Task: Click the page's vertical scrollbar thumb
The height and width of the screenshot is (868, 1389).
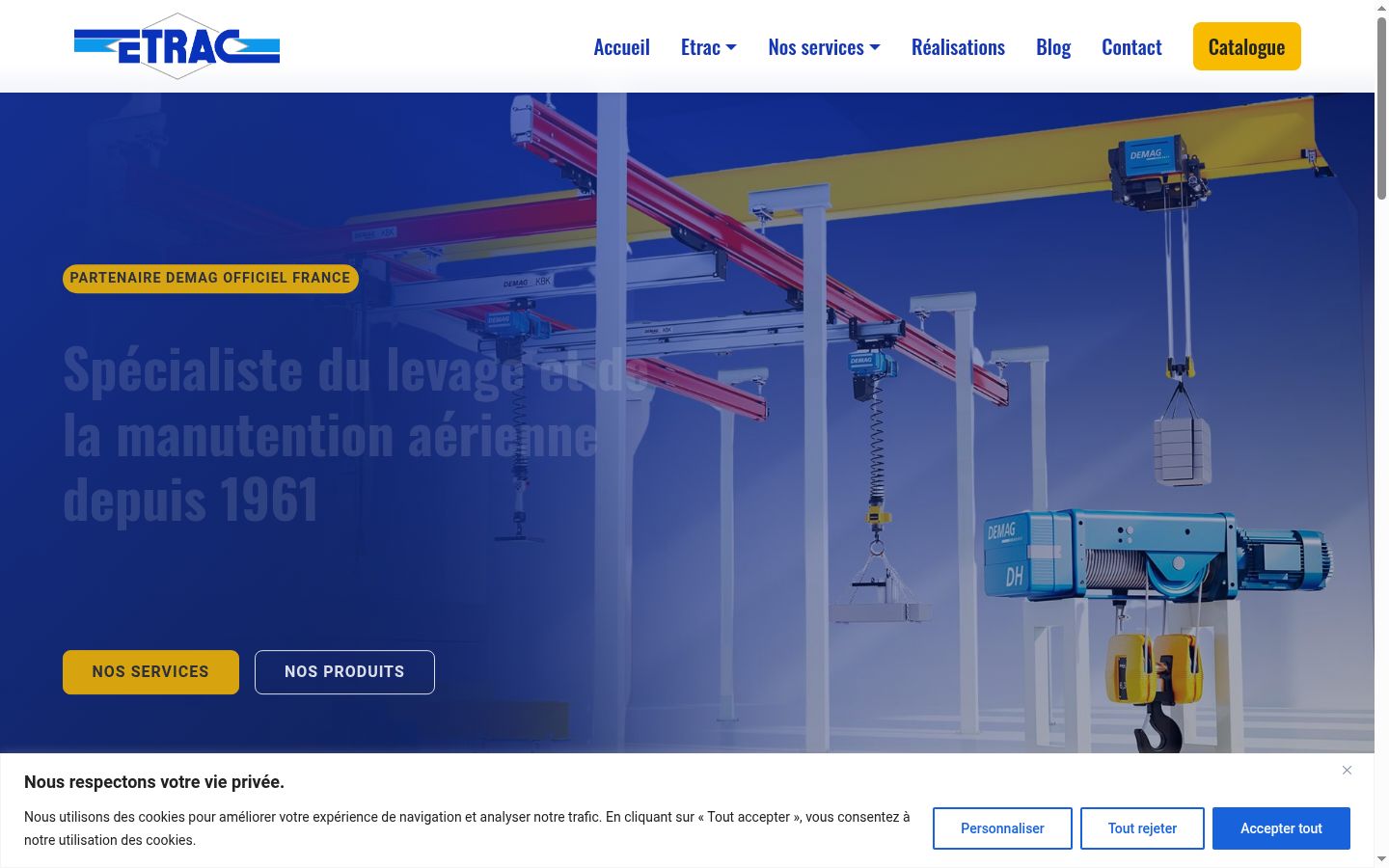Action: pyautogui.click(x=1381, y=108)
